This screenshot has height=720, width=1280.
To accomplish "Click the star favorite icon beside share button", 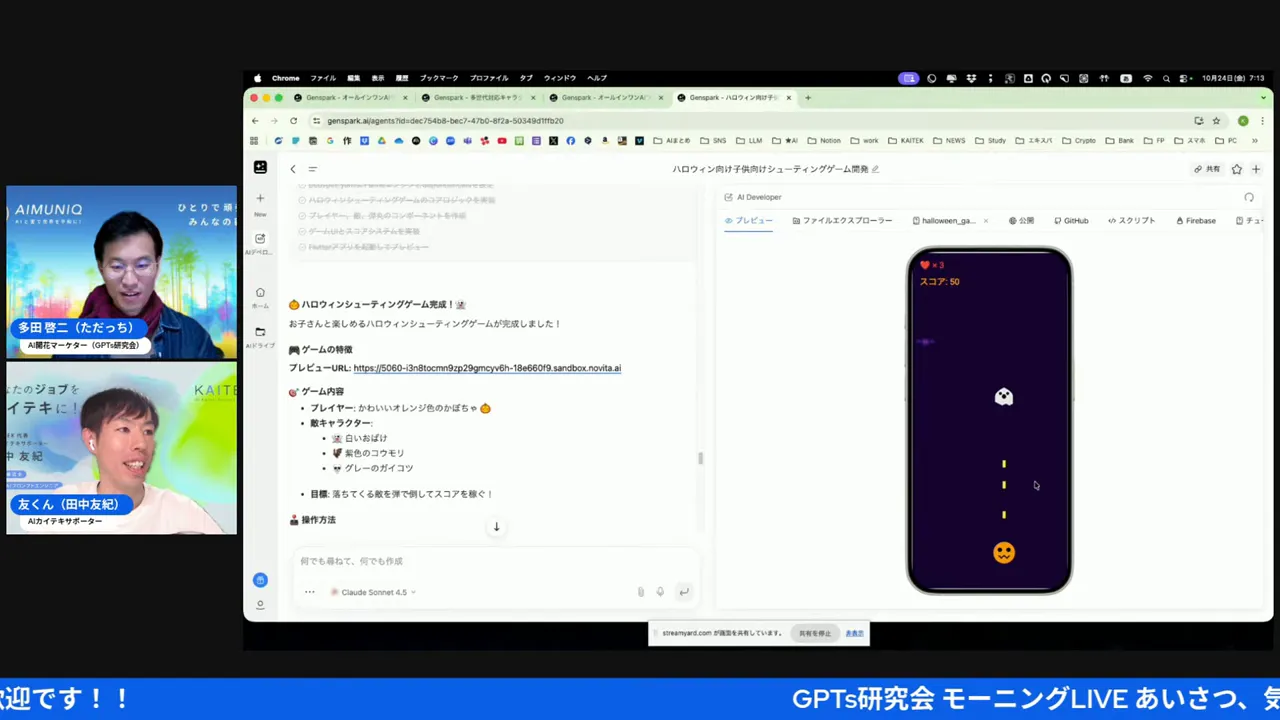I will [1237, 169].
